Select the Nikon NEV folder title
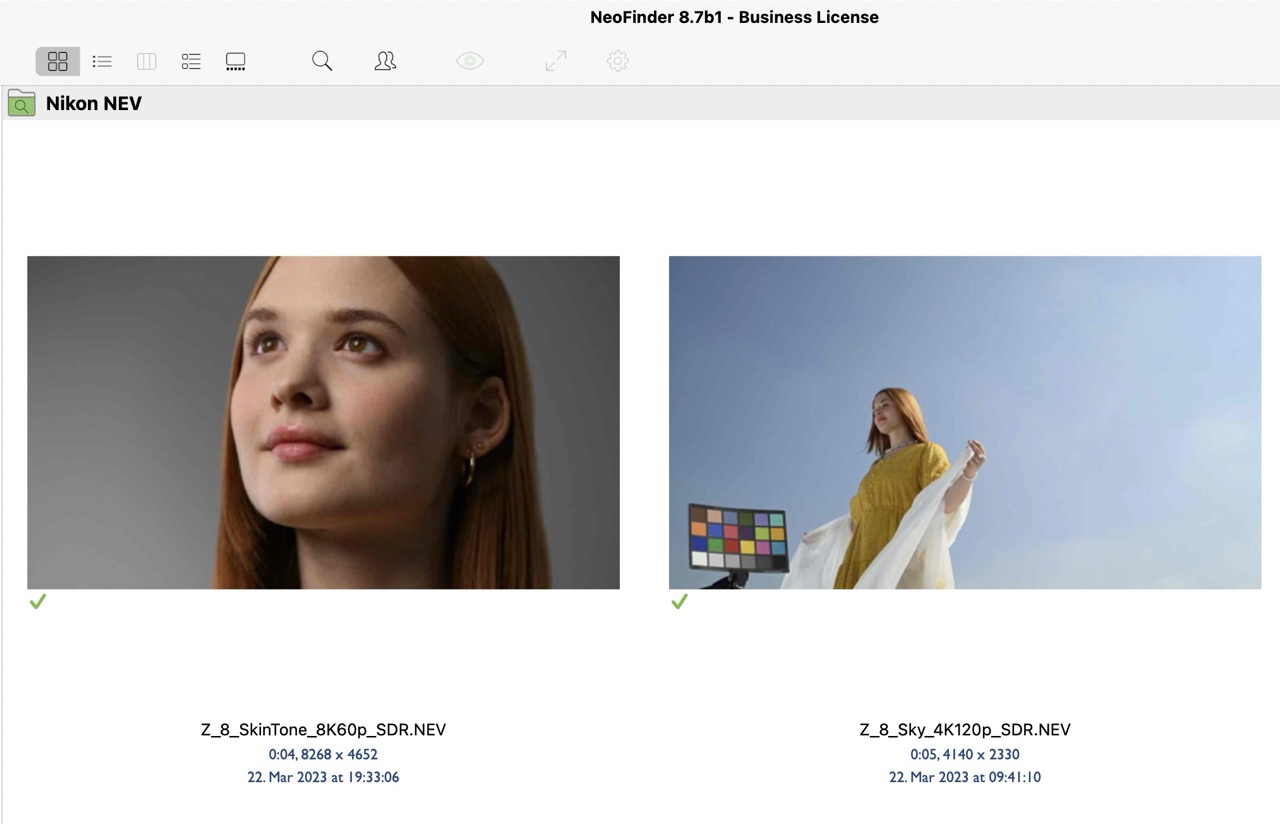Image resolution: width=1280 pixels, height=824 pixels. pos(94,104)
